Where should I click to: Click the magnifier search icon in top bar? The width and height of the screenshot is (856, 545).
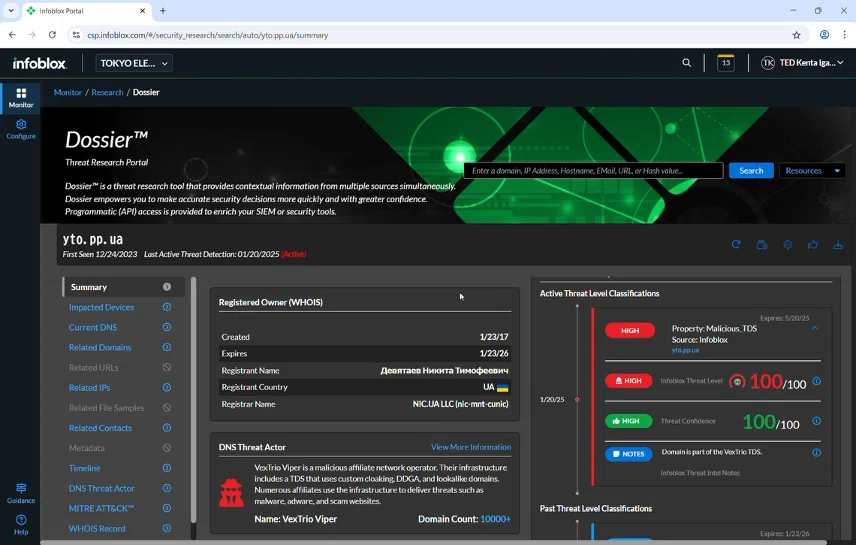[686, 63]
